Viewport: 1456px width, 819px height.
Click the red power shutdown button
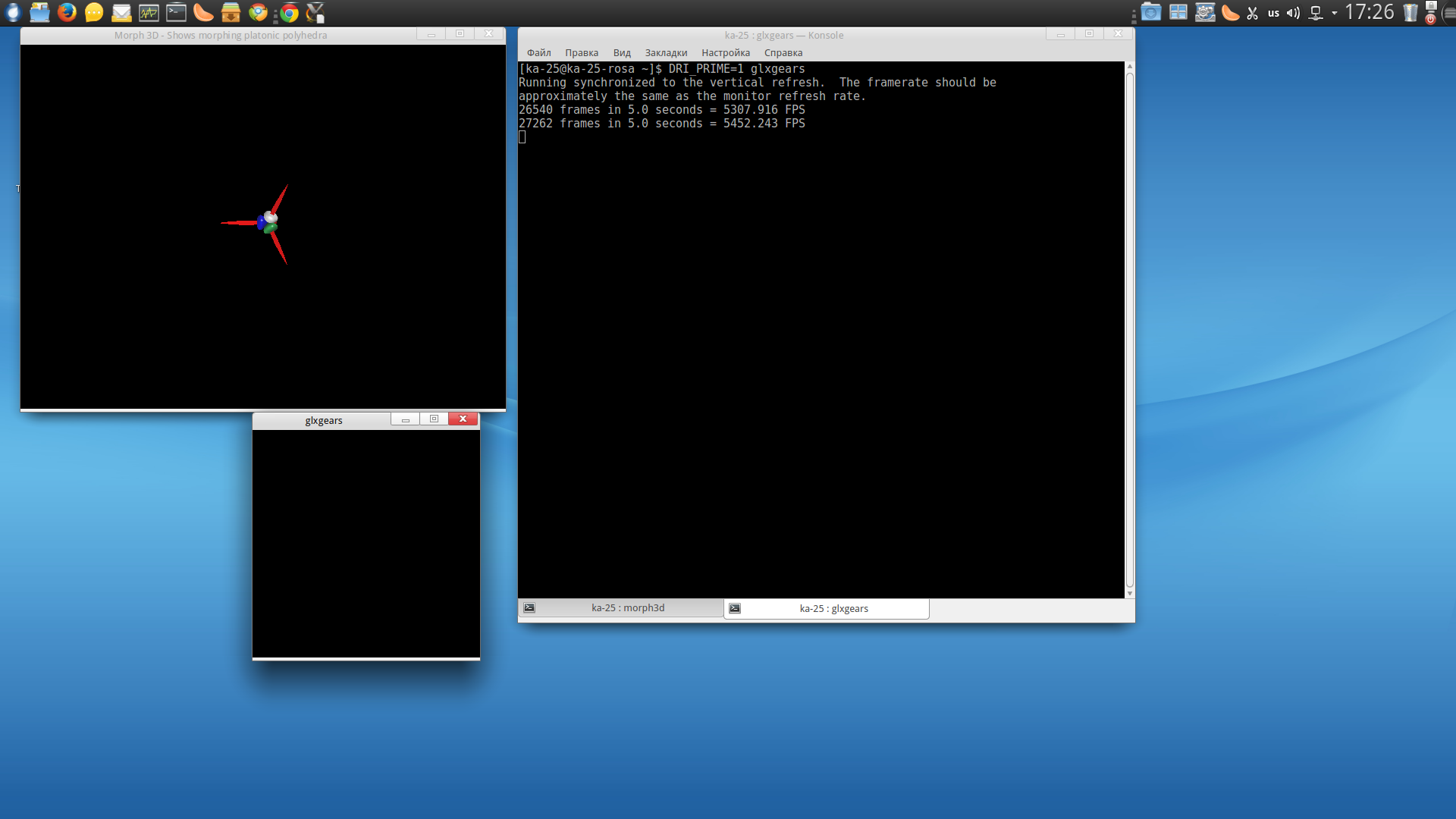click(x=1430, y=19)
